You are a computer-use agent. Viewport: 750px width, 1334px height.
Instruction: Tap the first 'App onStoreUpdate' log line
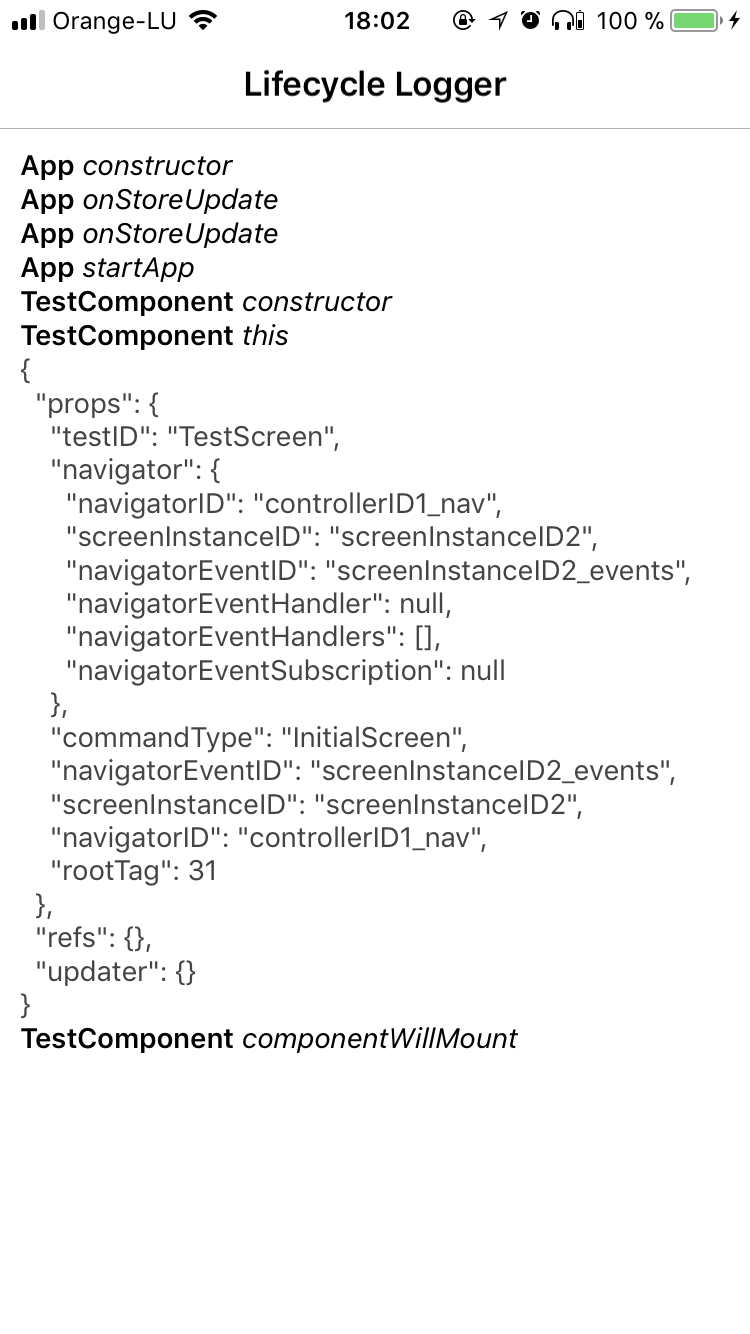(149, 200)
